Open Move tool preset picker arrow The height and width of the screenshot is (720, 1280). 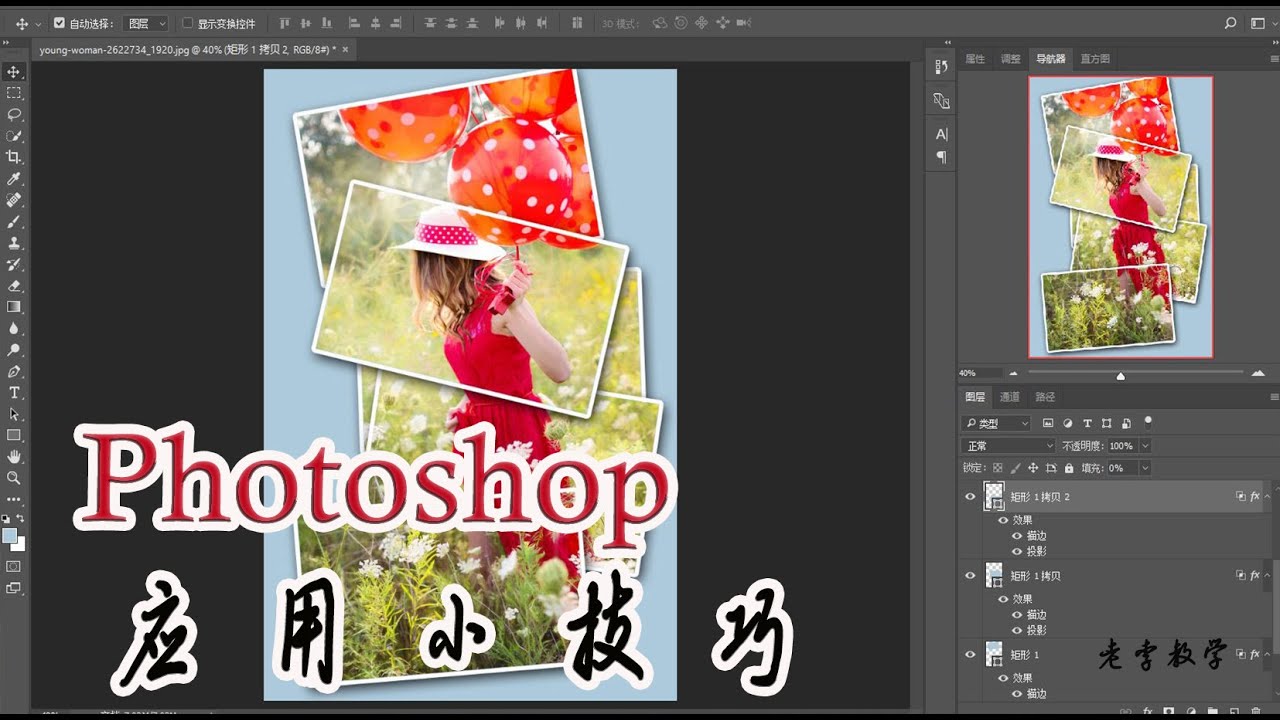[x=38, y=23]
